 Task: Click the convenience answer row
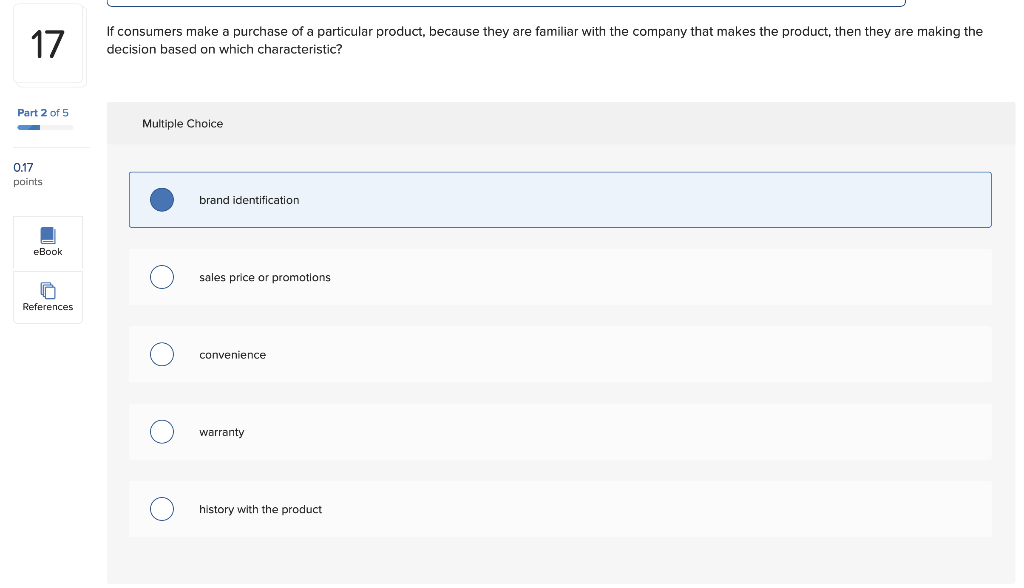pos(560,354)
